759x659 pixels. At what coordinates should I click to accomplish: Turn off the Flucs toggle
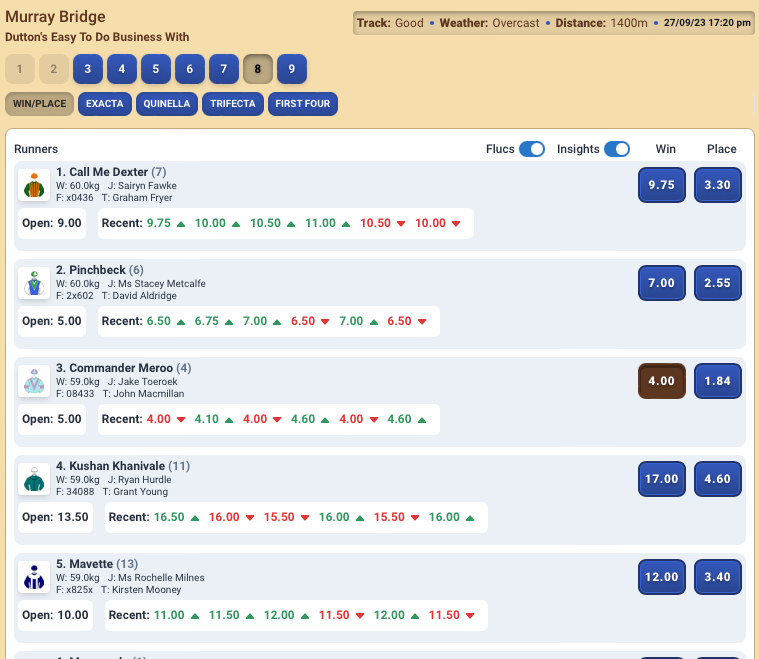tap(532, 149)
